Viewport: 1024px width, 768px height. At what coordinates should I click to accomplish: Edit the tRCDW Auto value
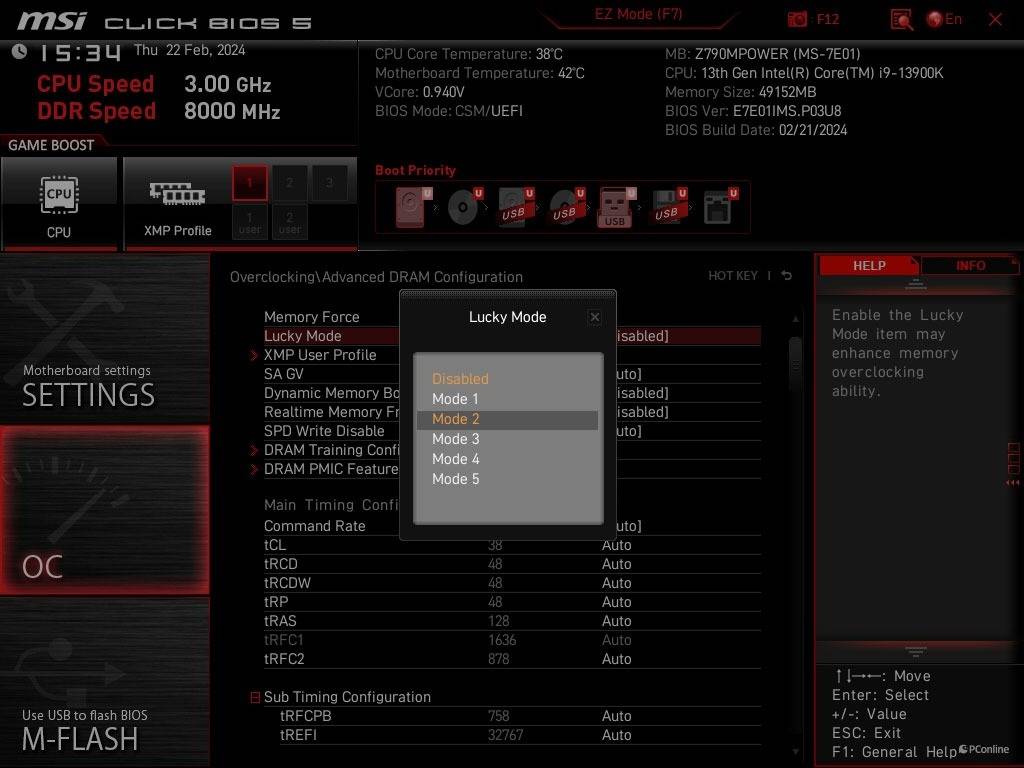click(616, 583)
